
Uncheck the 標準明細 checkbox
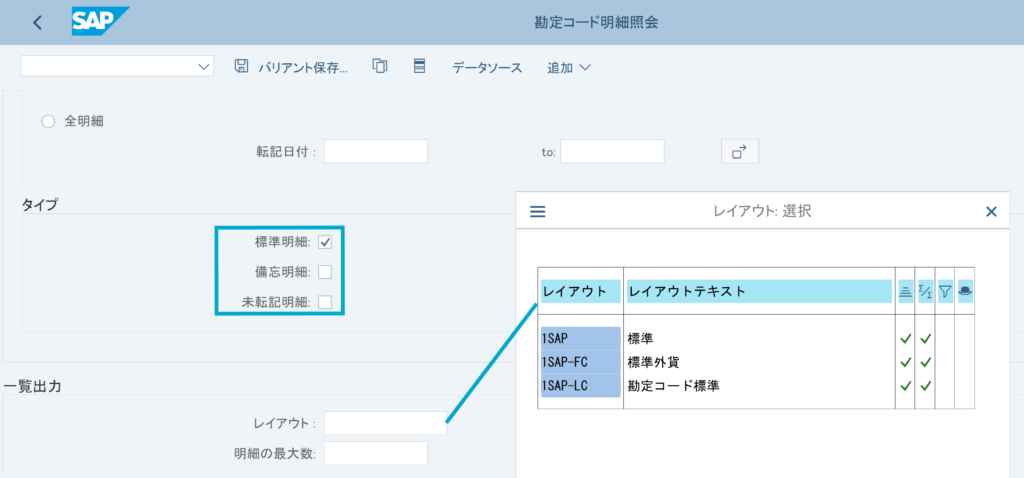click(x=325, y=242)
